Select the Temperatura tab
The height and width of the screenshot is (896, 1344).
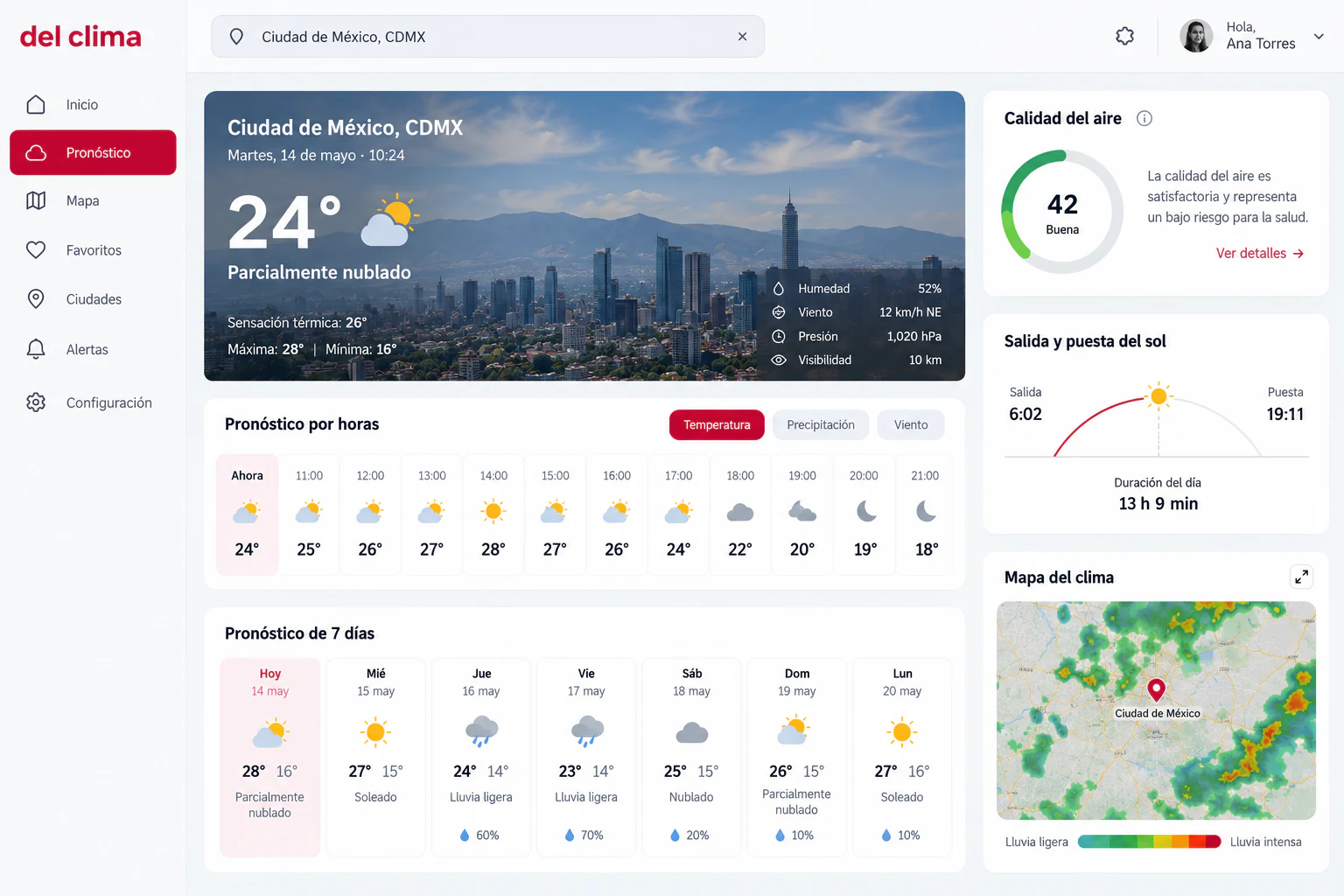(717, 424)
